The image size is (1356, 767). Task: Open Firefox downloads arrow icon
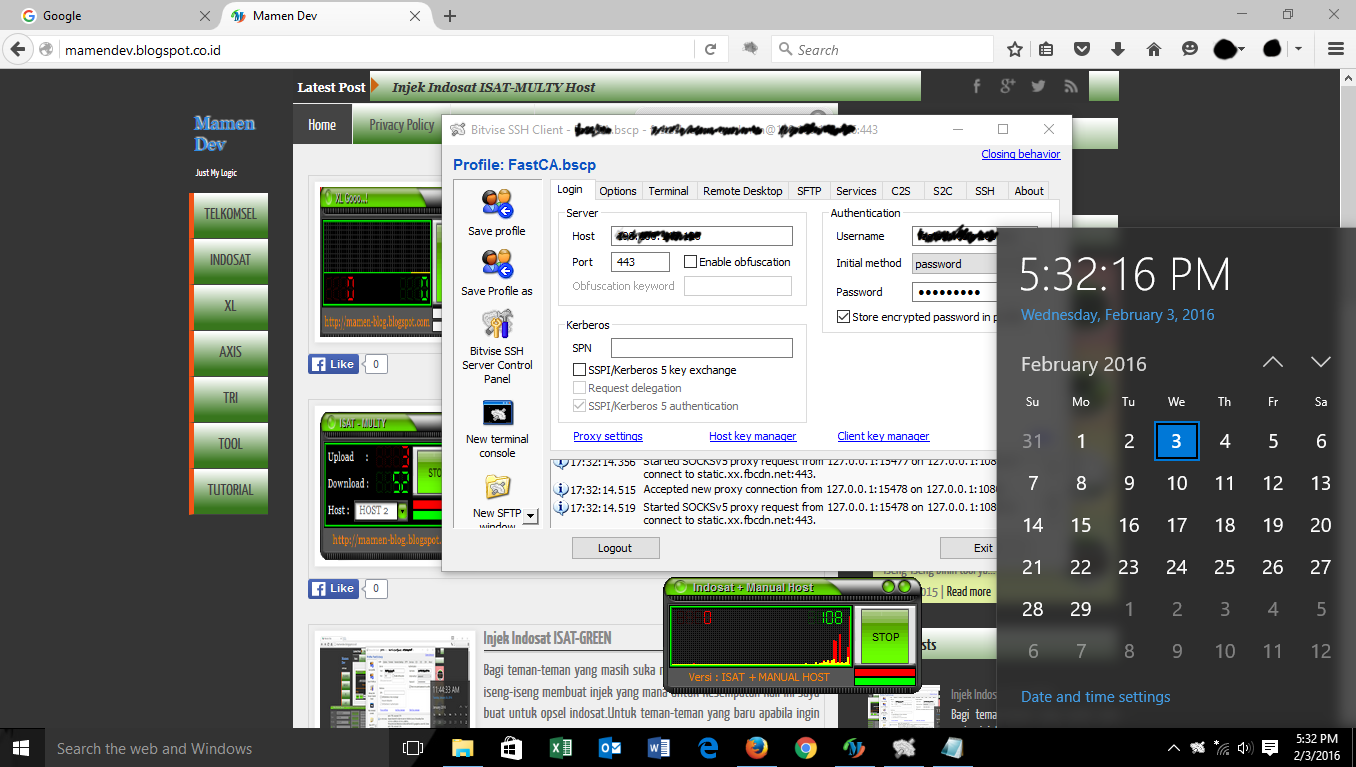(x=1117, y=49)
